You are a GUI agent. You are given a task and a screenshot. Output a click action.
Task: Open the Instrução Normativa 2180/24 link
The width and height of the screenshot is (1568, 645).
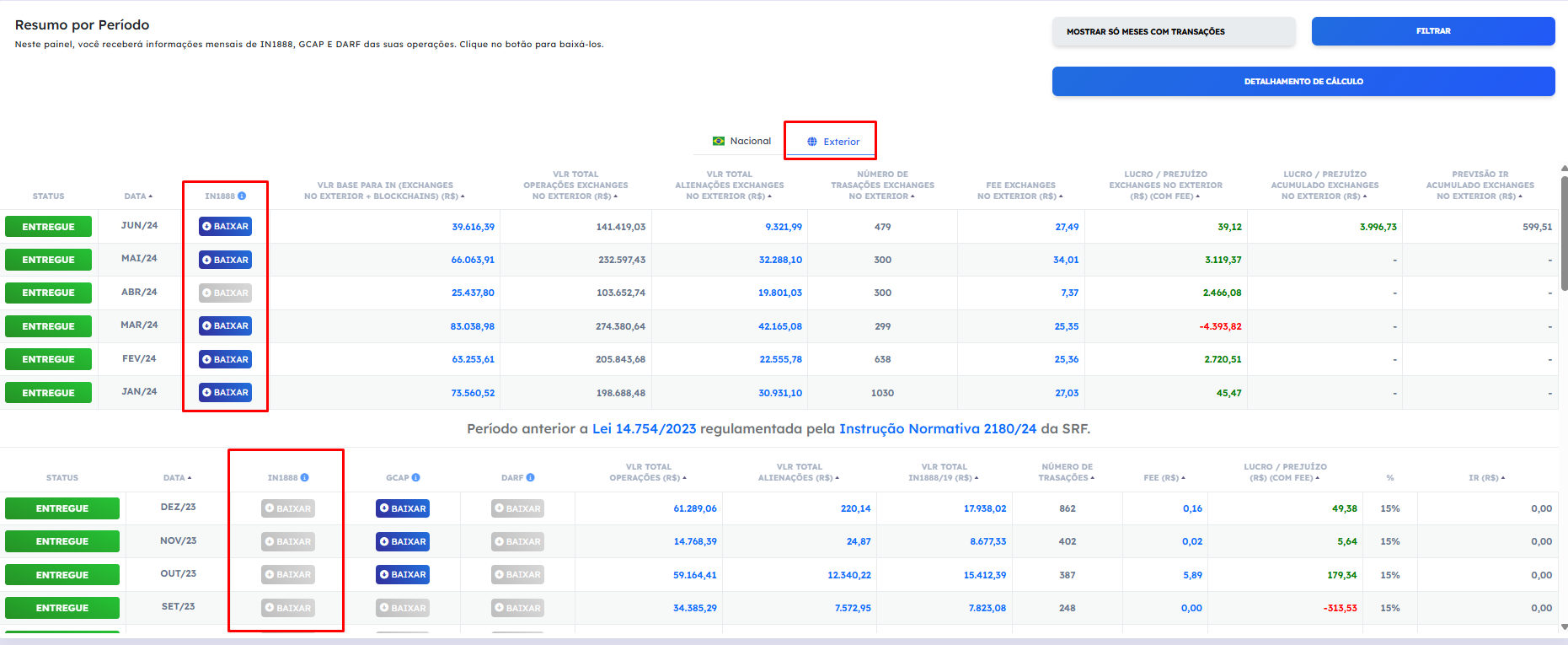(937, 429)
